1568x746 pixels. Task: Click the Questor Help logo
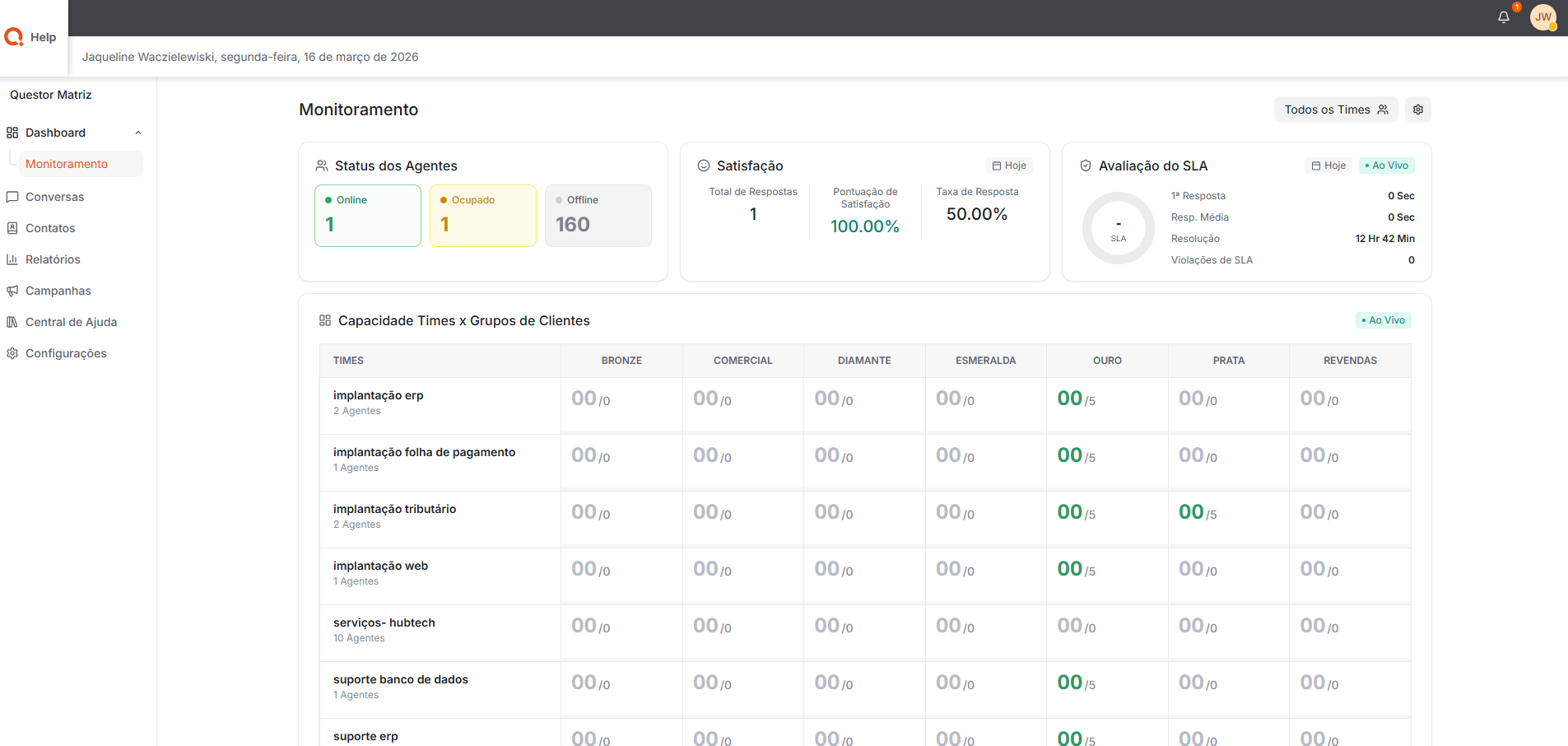[x=31, y=37]
